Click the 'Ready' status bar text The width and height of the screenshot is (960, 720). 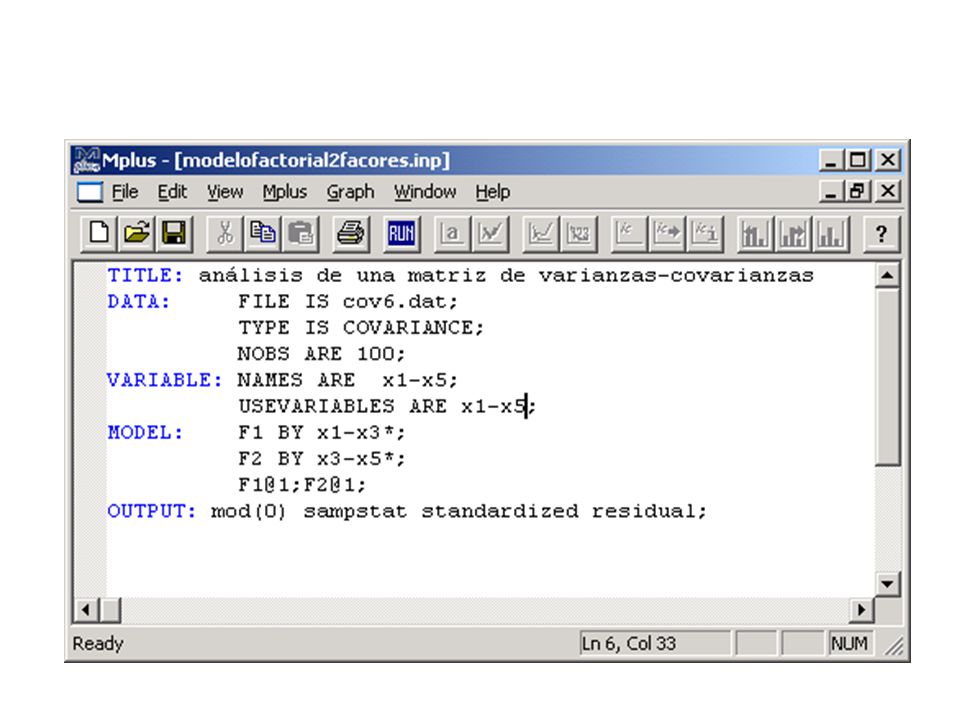[x=98, y=643]
